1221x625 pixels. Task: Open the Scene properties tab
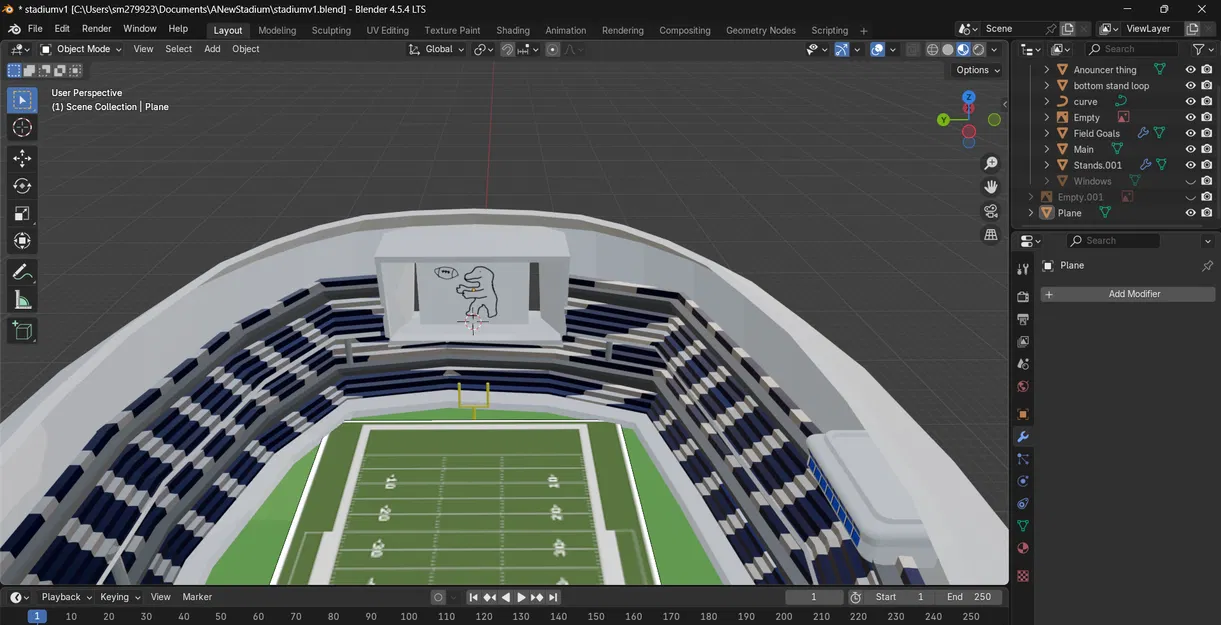1023,364
